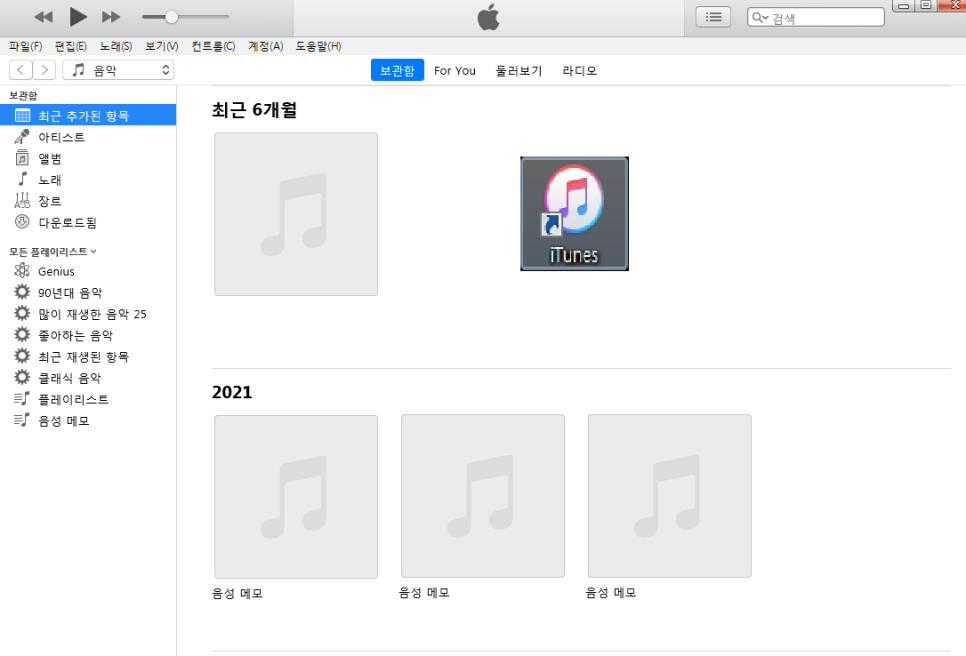Skip forward with fast-forward button
Image resolution: width=966 pixels, height=656 pixels.
111,17
